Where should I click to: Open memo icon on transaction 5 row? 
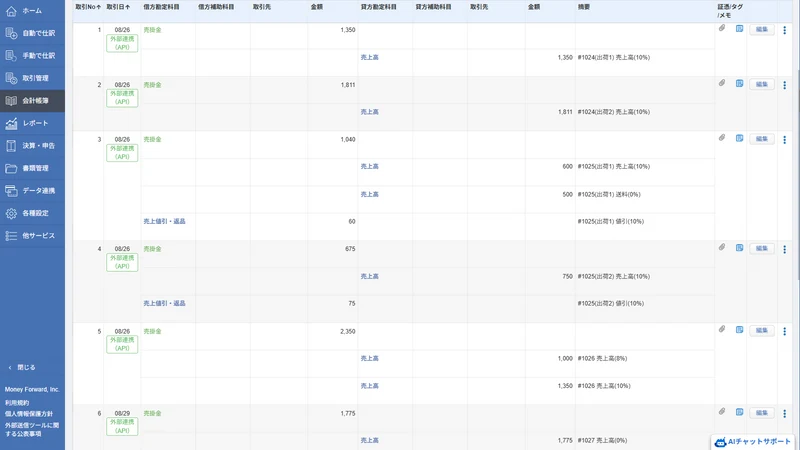coord(739,330)
